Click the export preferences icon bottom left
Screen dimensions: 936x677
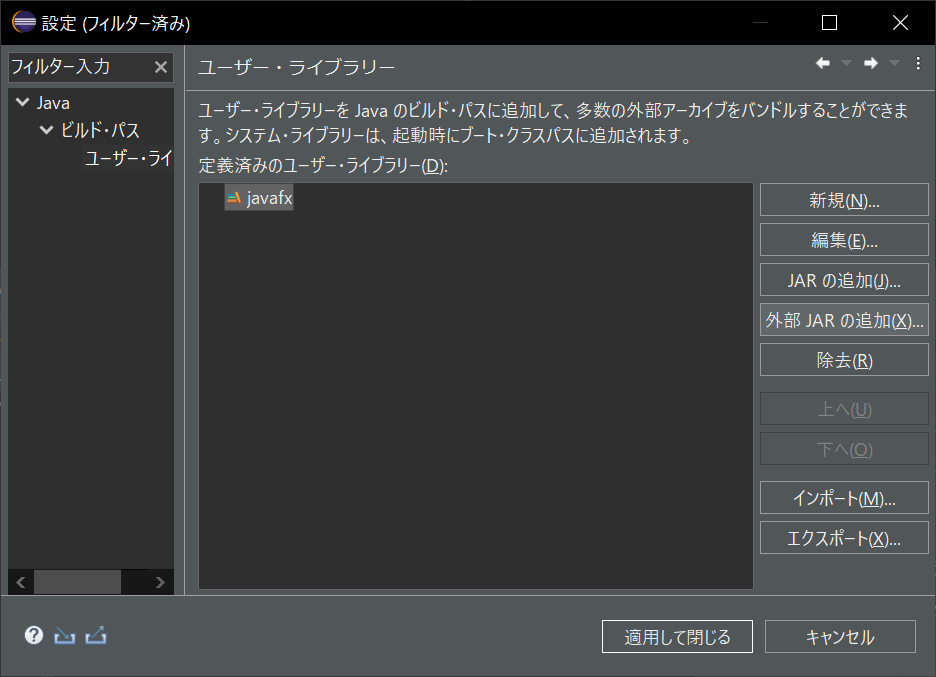(94, 635)
